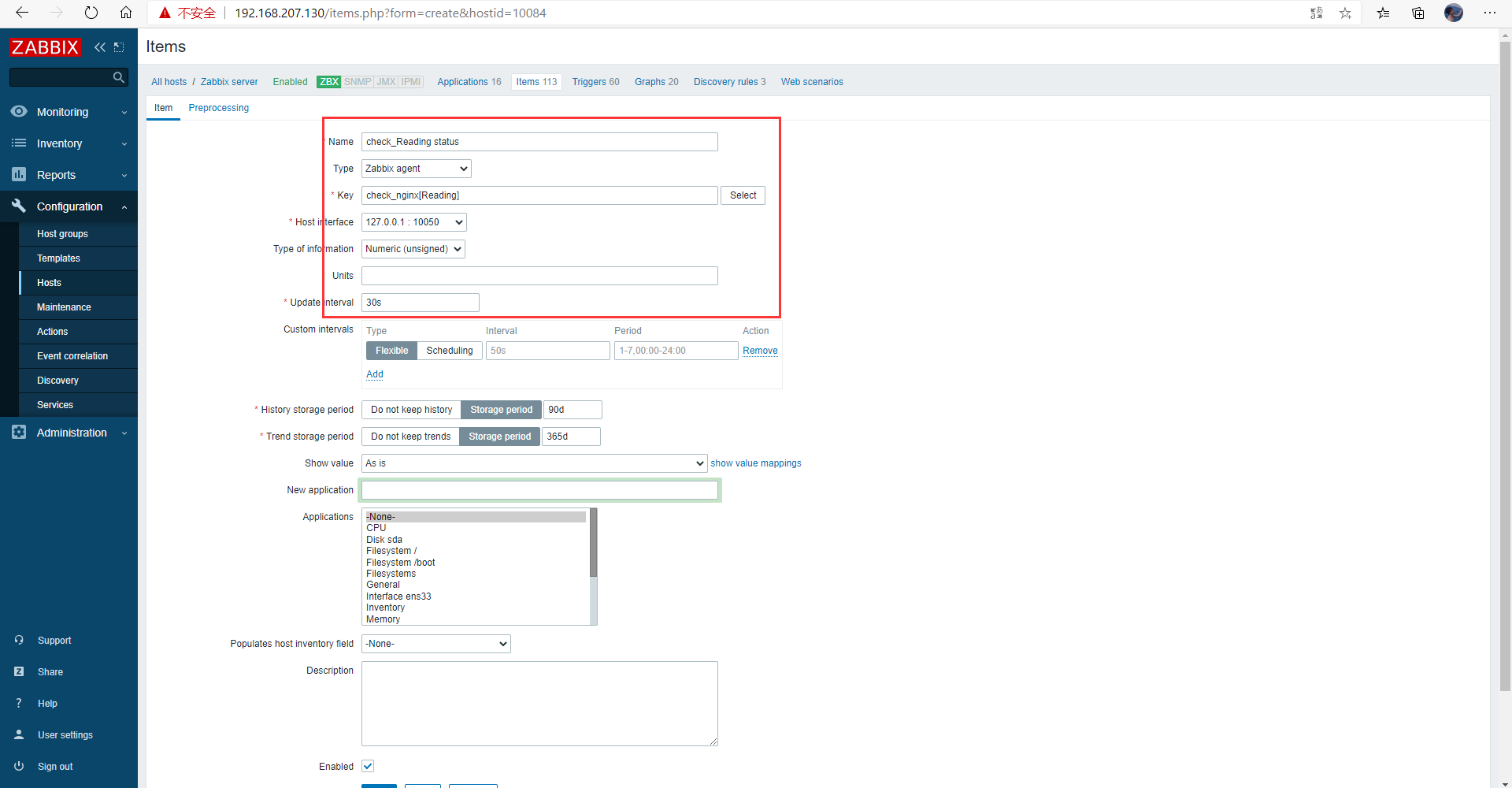Open Maintenance in Configuration menu
1512x788 pixels.
pos(64,307)
